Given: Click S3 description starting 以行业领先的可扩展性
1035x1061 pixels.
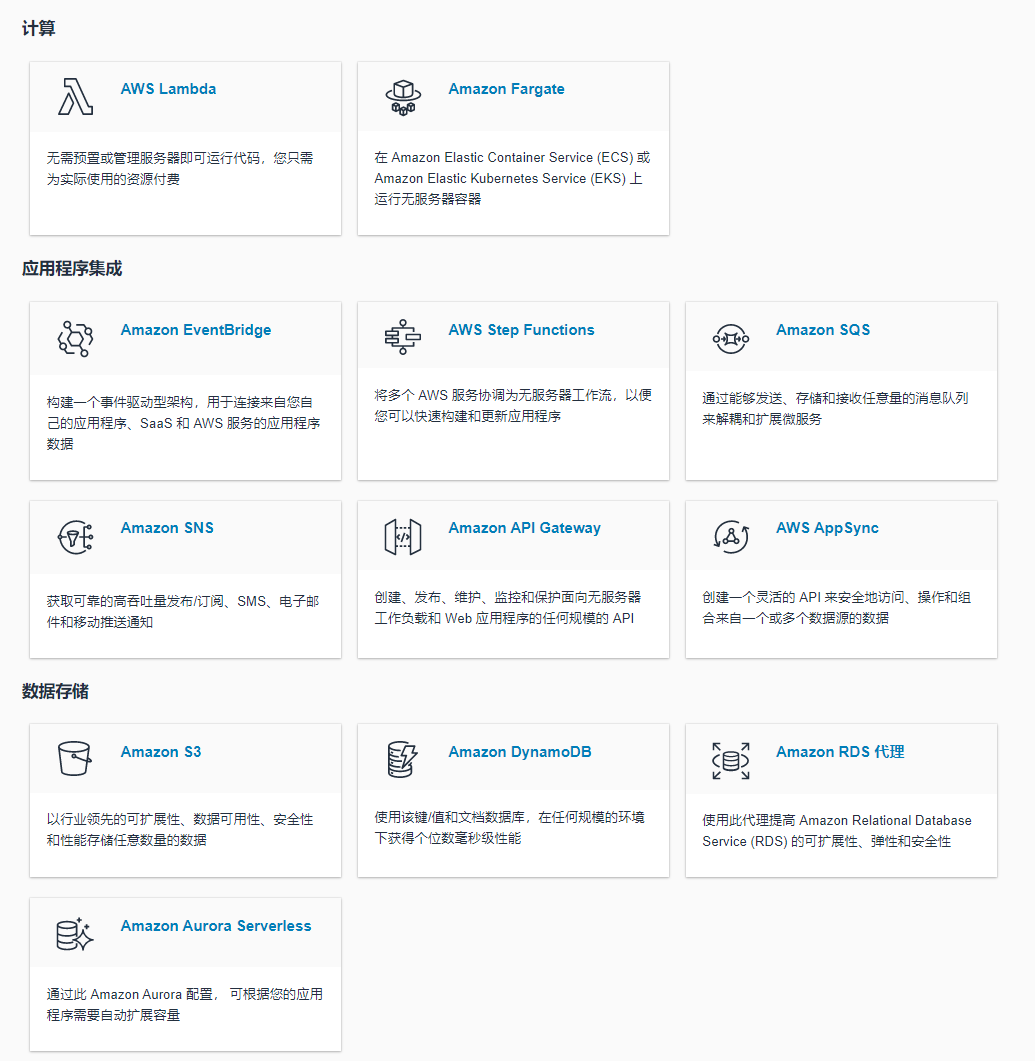Looking at the screenshot, I should 180,830.
